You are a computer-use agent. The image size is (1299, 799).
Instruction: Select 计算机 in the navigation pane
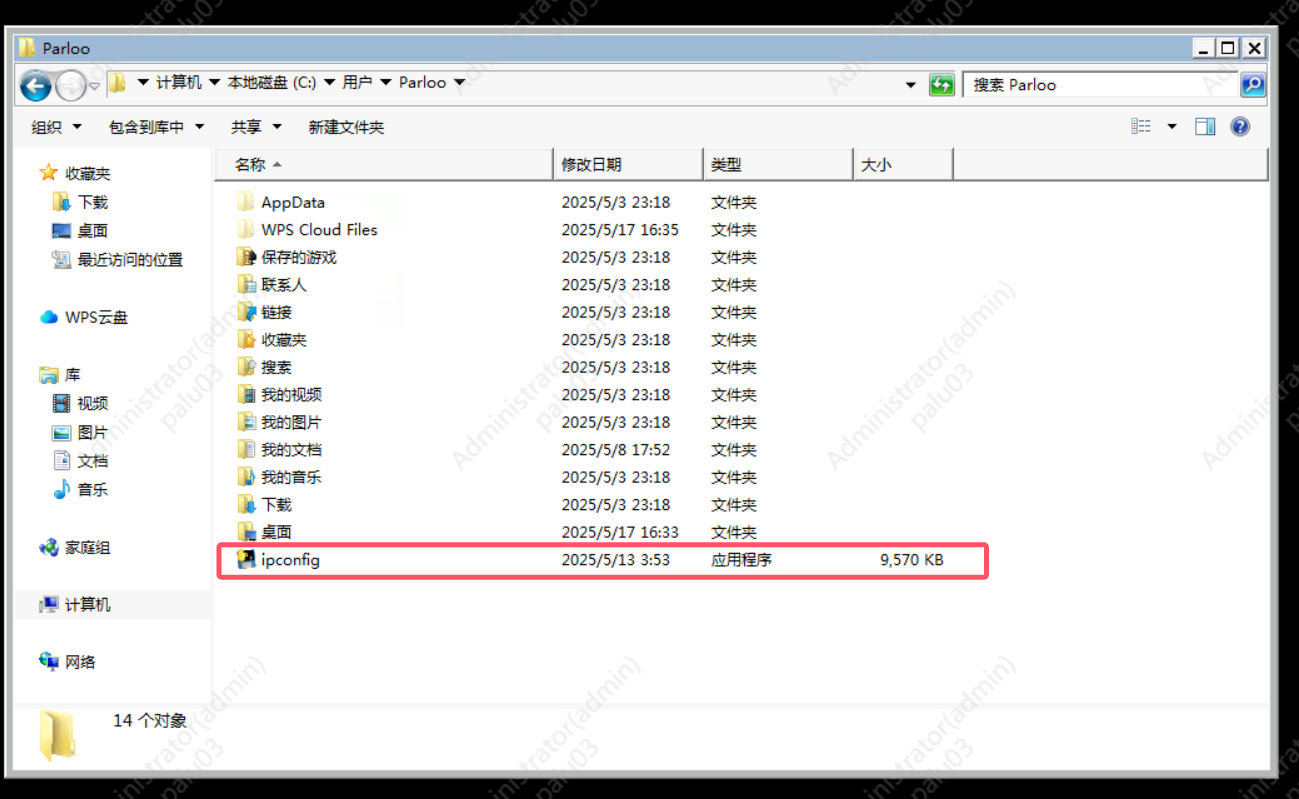tap(87, 605)
